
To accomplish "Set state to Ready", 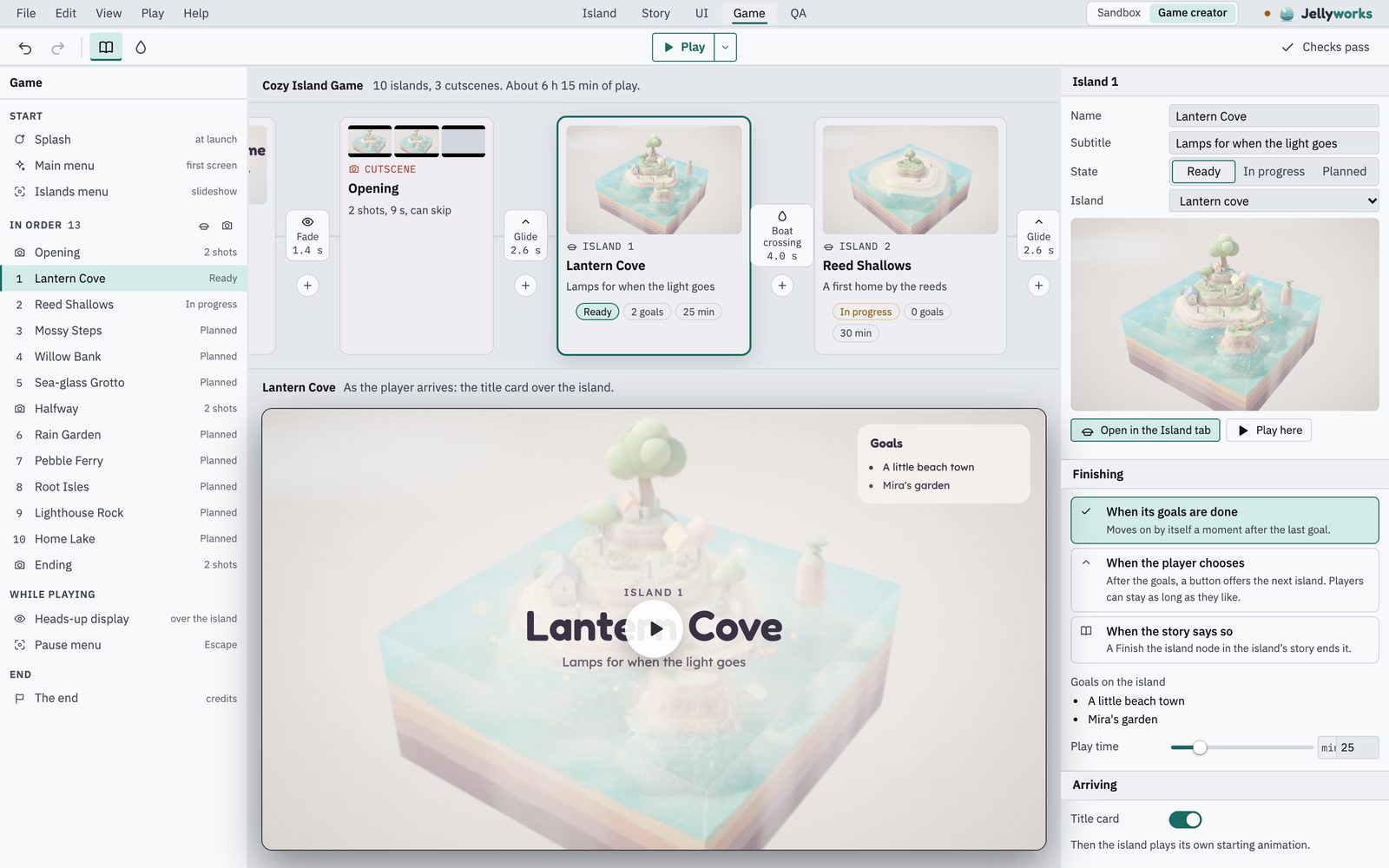I will (1203, 172).
